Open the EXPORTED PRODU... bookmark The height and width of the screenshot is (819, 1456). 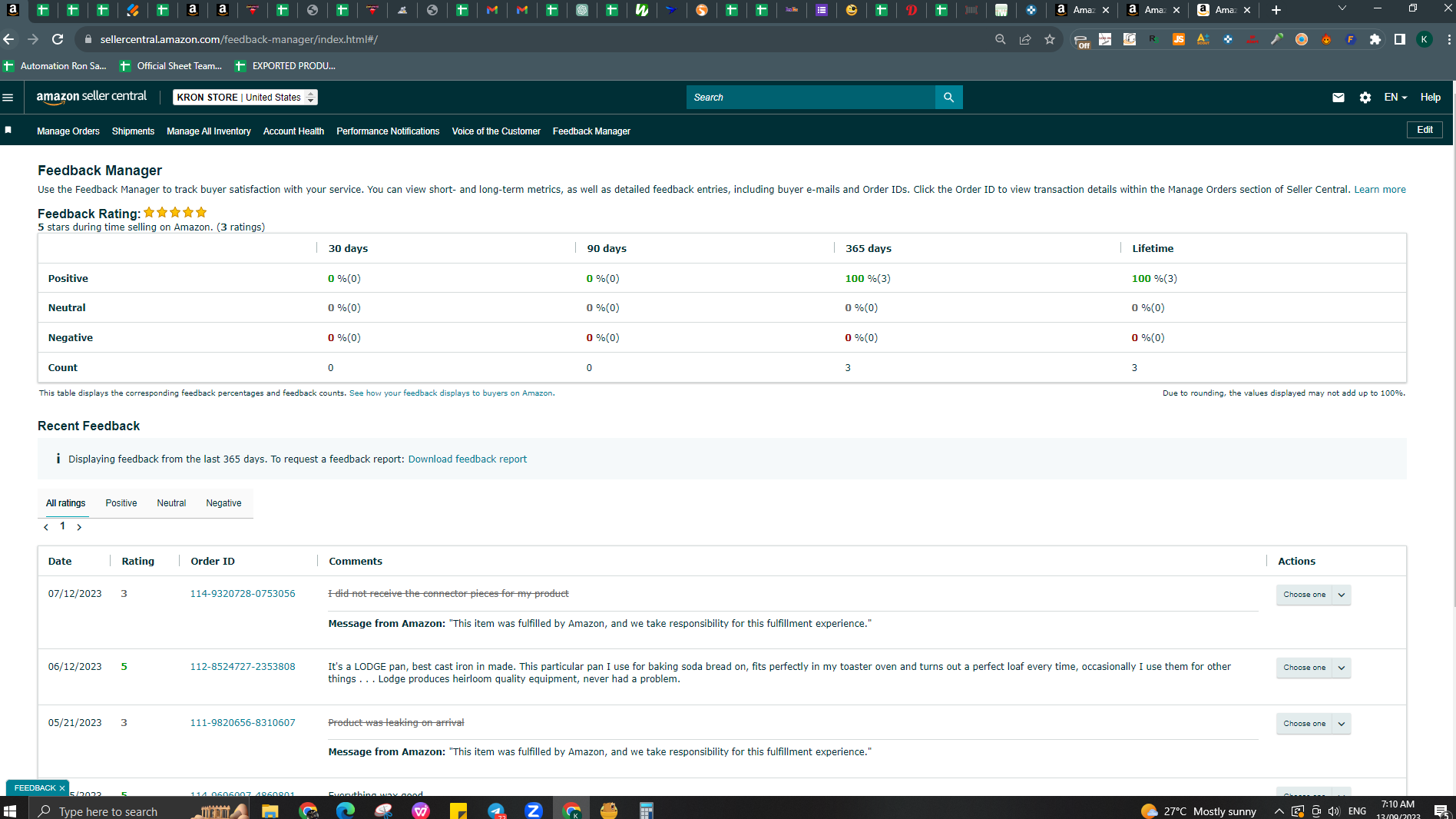click(x=286, y=66)
